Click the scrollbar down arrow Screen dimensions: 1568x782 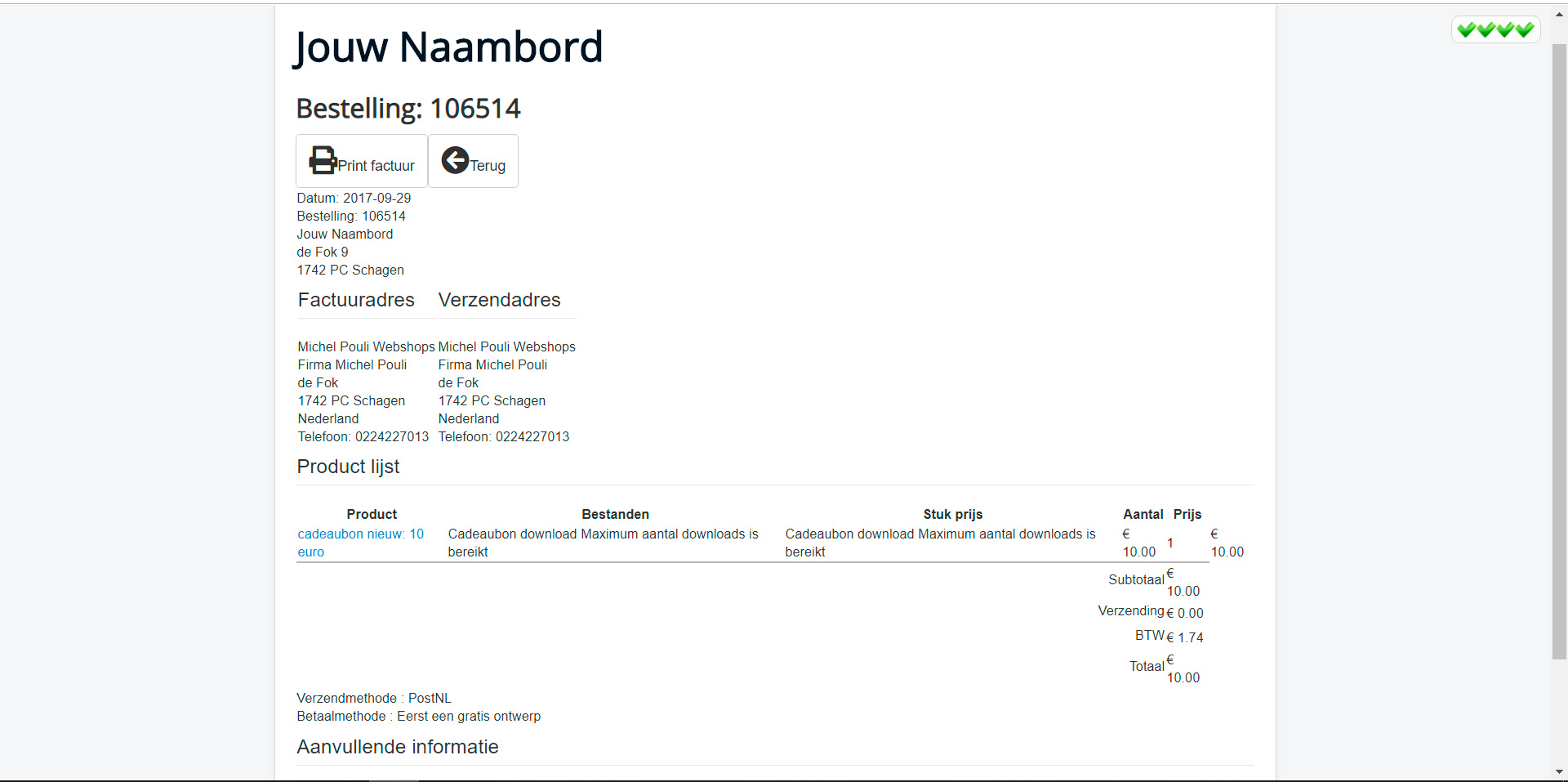point(1559,771)
